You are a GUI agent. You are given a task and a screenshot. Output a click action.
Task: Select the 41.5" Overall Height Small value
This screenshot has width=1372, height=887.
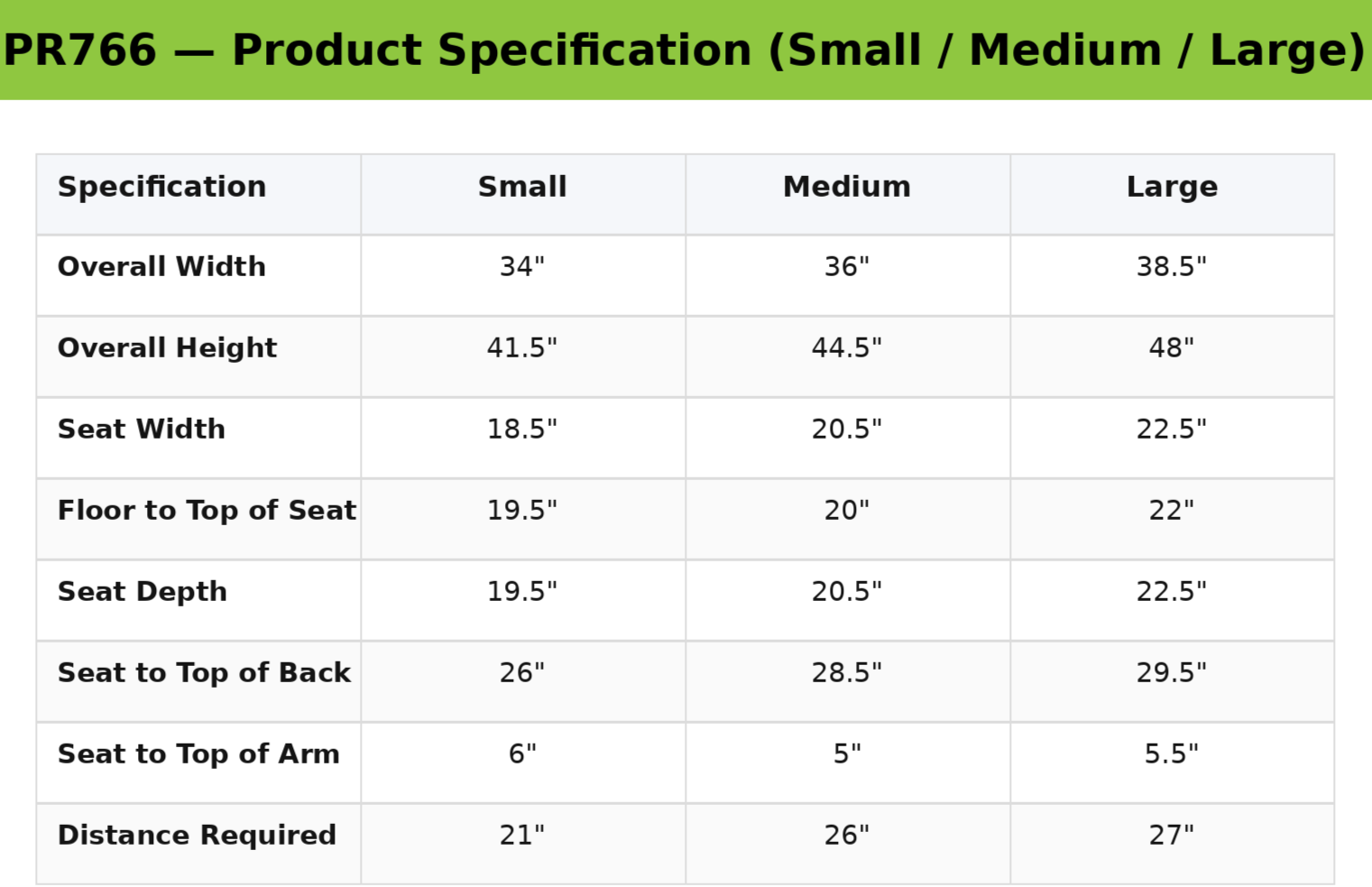[x=522, y=348]
